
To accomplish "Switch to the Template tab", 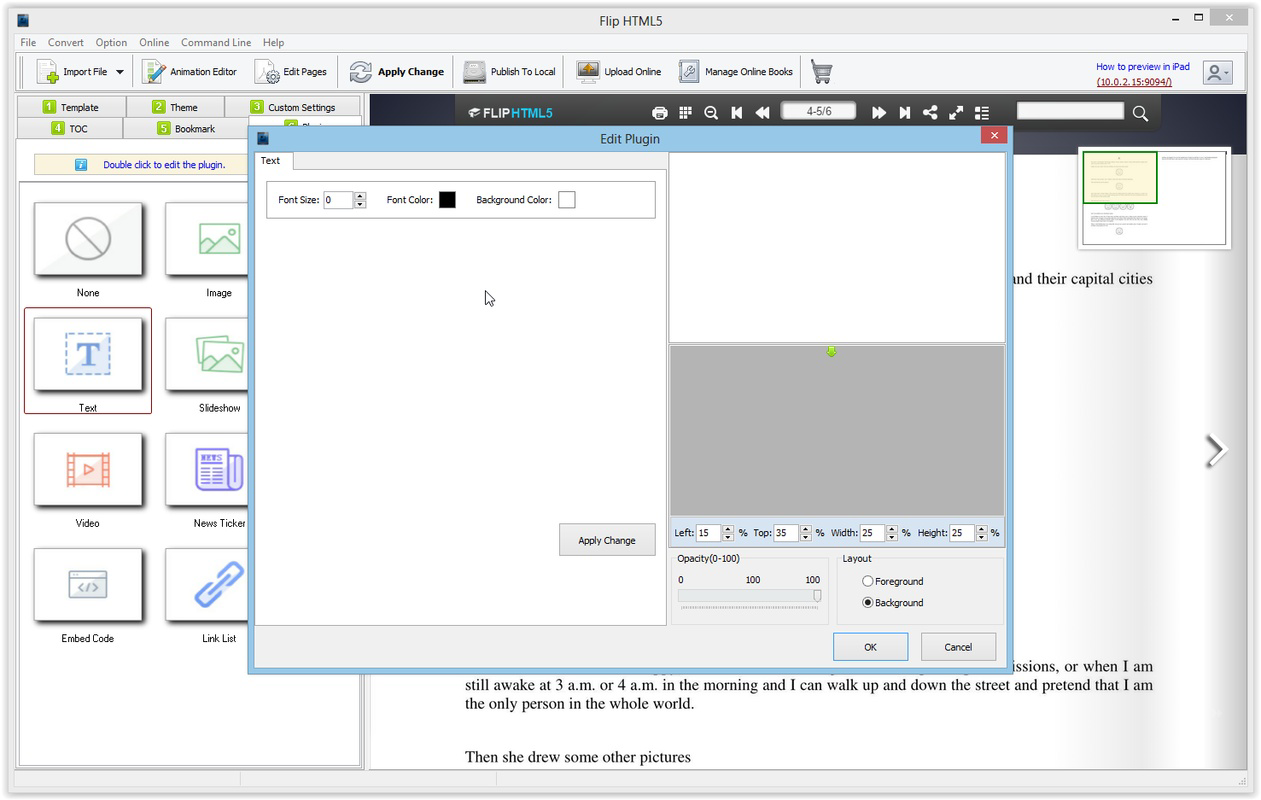I will coord(70,107).
